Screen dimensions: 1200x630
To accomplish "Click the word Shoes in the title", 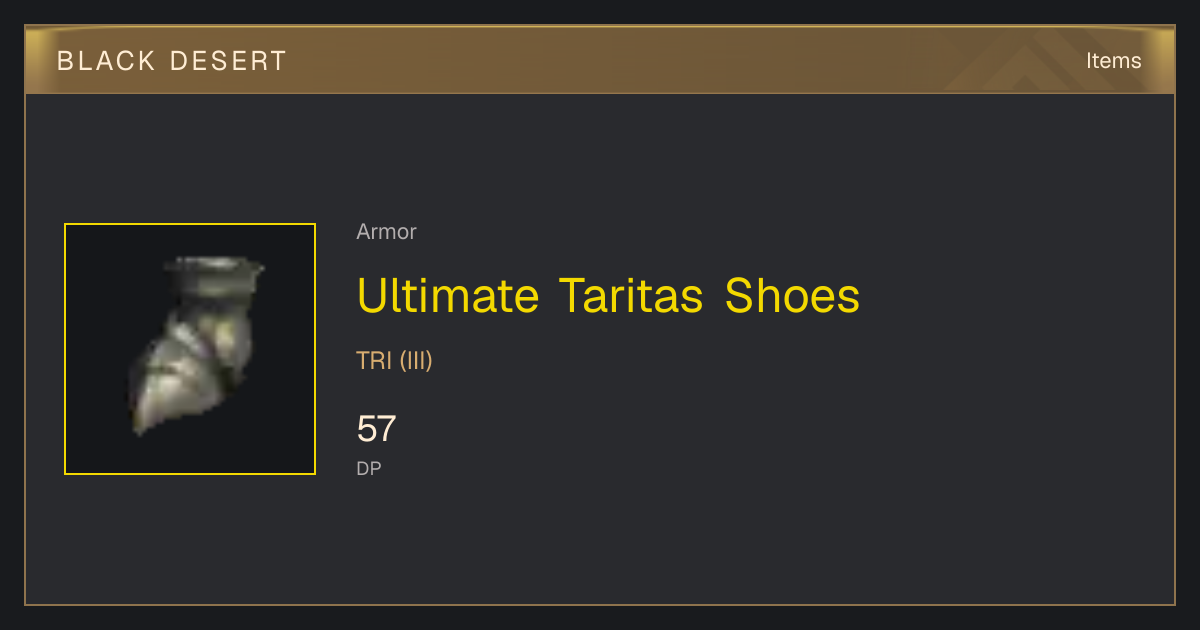I will [x=792, y=296].
